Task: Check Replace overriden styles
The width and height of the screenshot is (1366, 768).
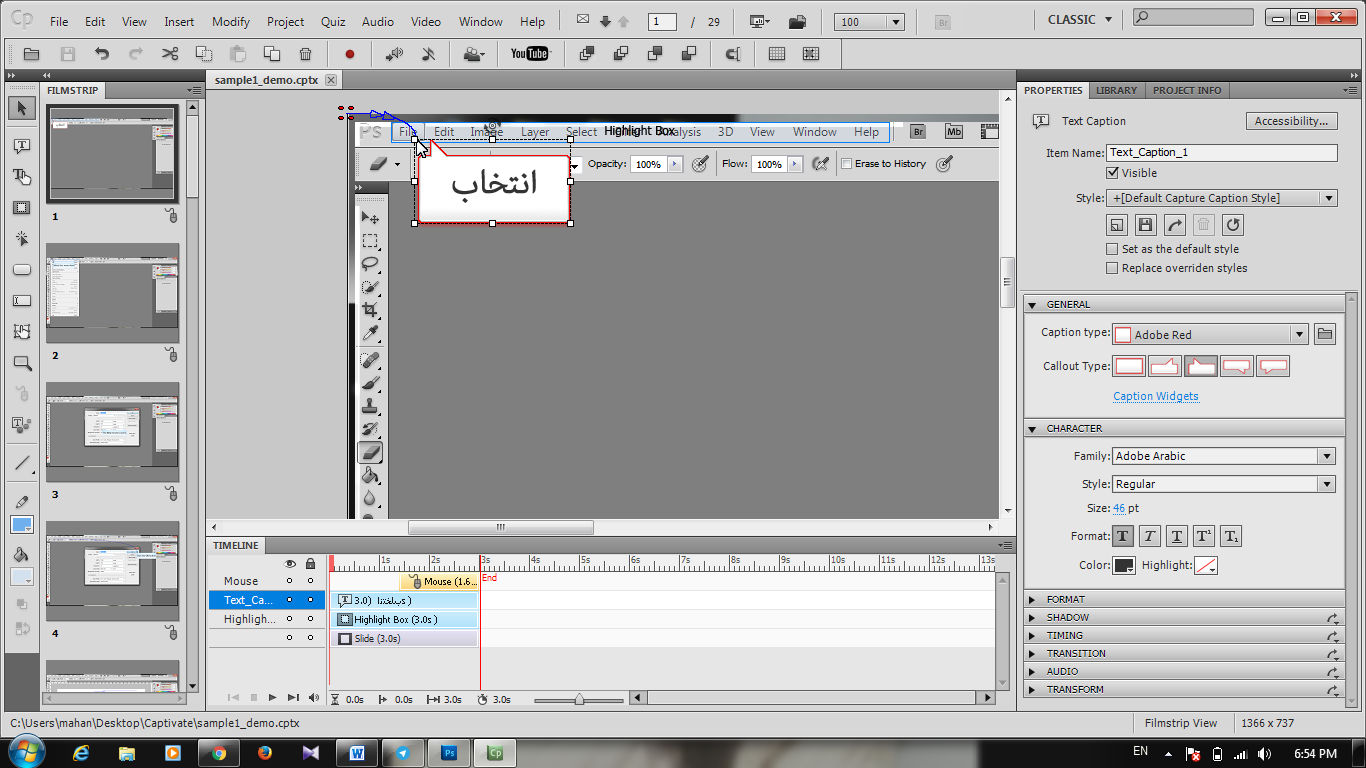Action: pyautogui.click(x=1113, y=268)
